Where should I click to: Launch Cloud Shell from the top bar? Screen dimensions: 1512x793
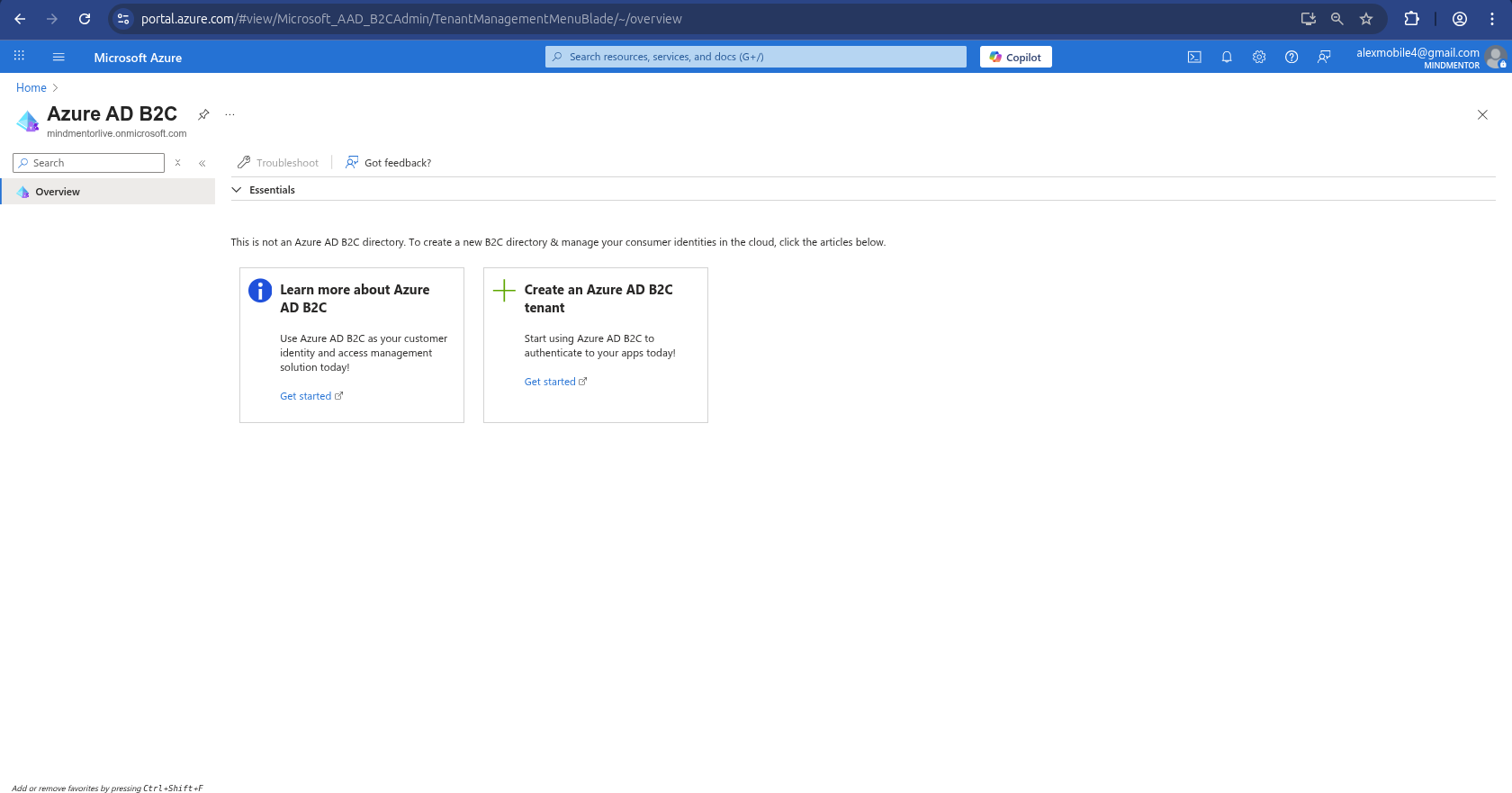[x=1194, y=57]
